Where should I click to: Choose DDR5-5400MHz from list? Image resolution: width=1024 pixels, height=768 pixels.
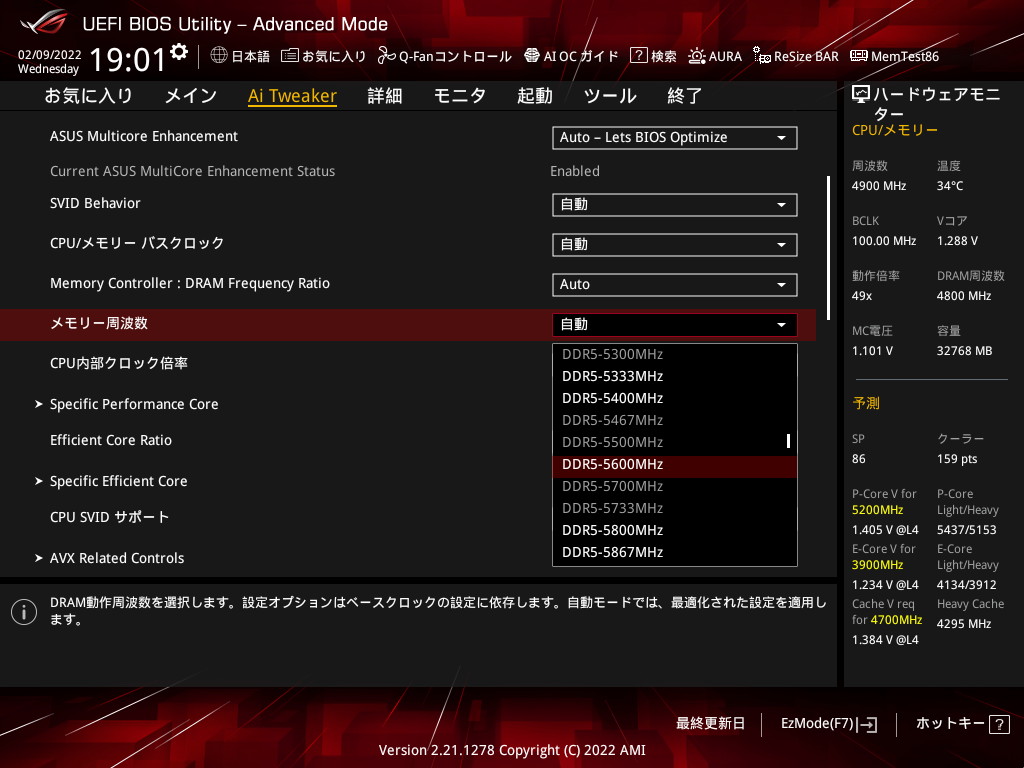[x=675, y=398]
